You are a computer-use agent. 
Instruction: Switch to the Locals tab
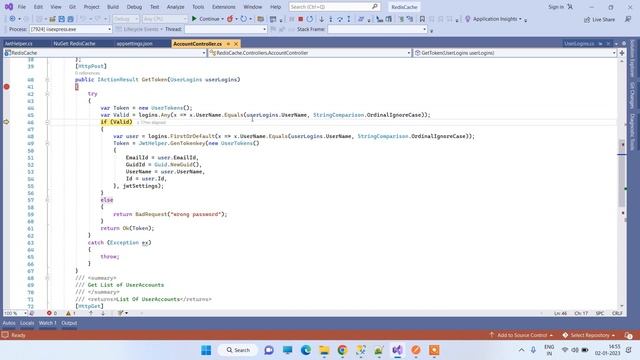[27, 323]
